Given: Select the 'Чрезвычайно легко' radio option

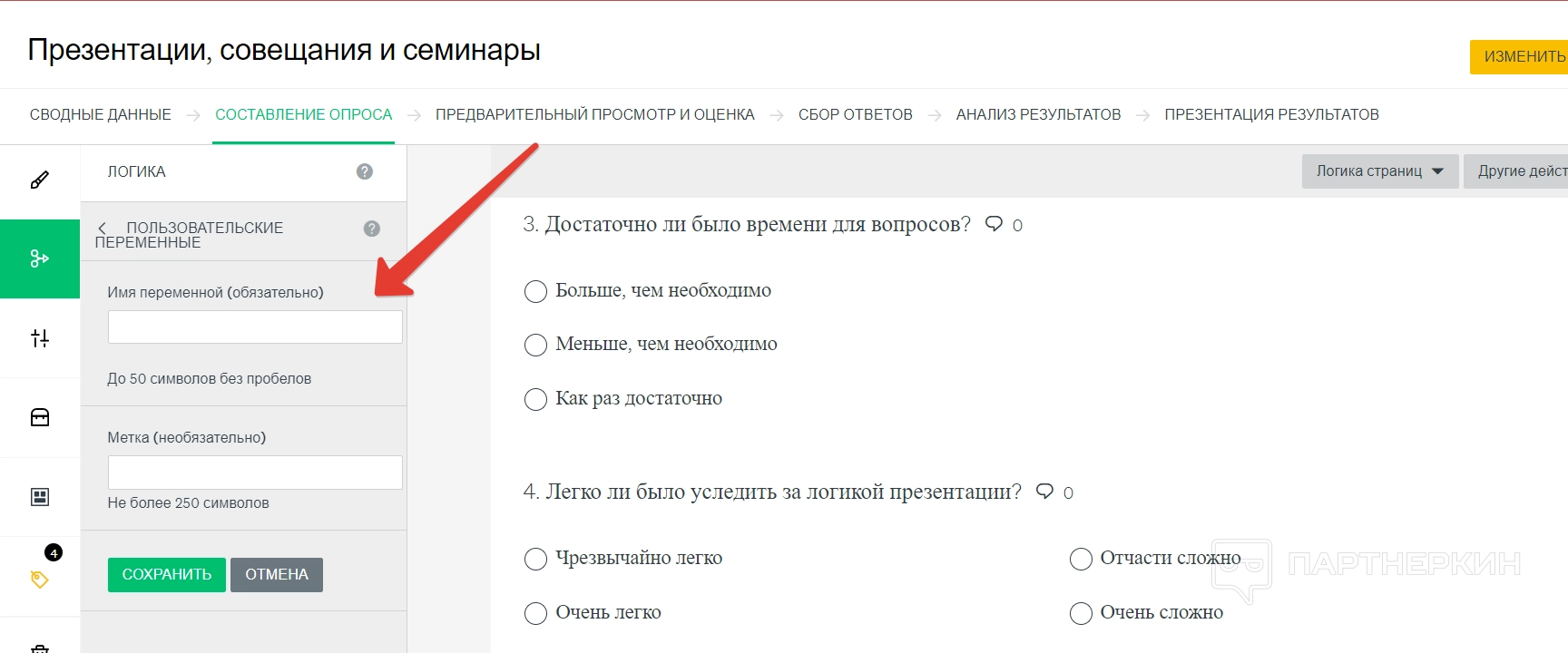Looking at the screenshot, I should click(535, 559).
